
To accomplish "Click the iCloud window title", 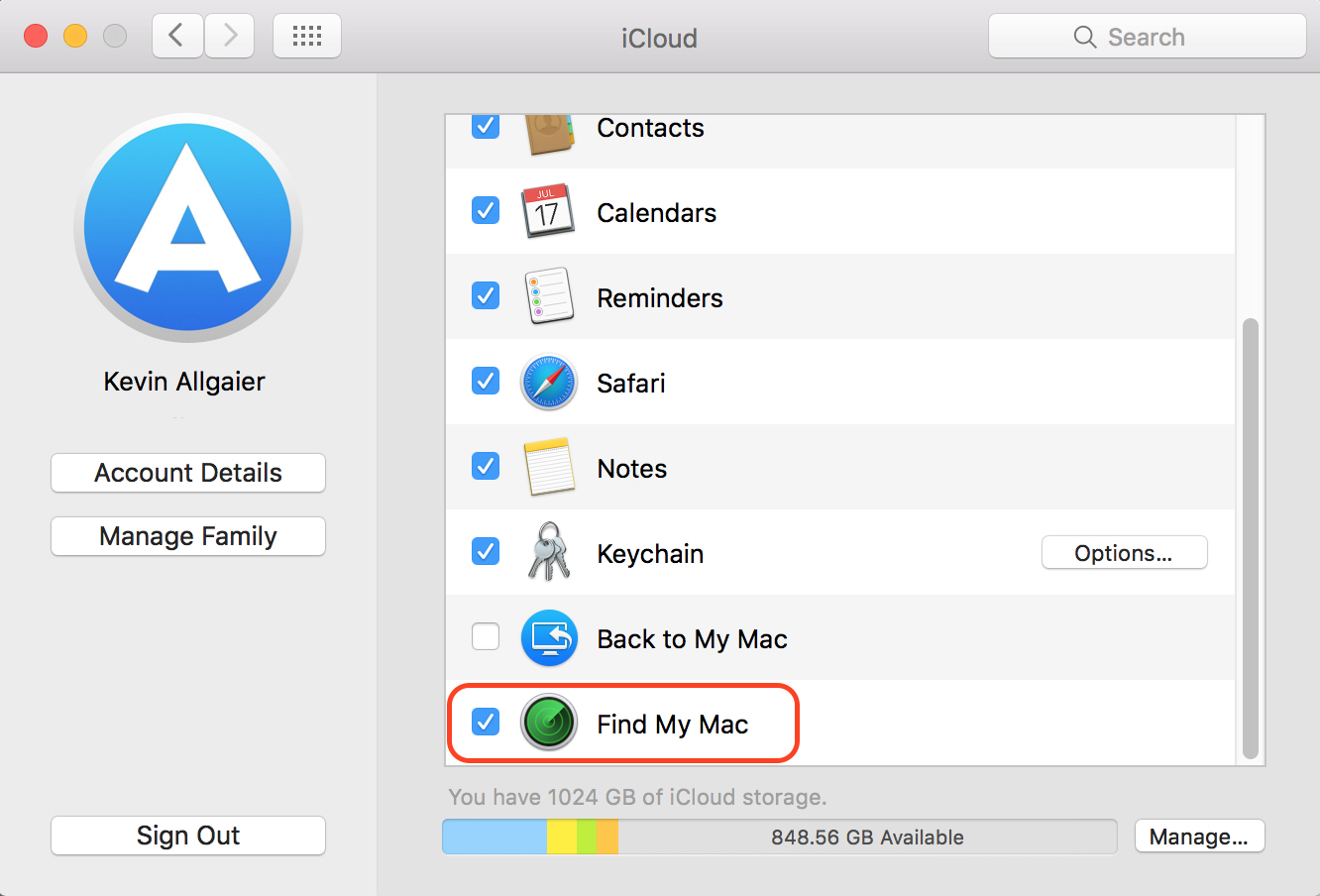I will pyautogui.click(x=659, y=38).
